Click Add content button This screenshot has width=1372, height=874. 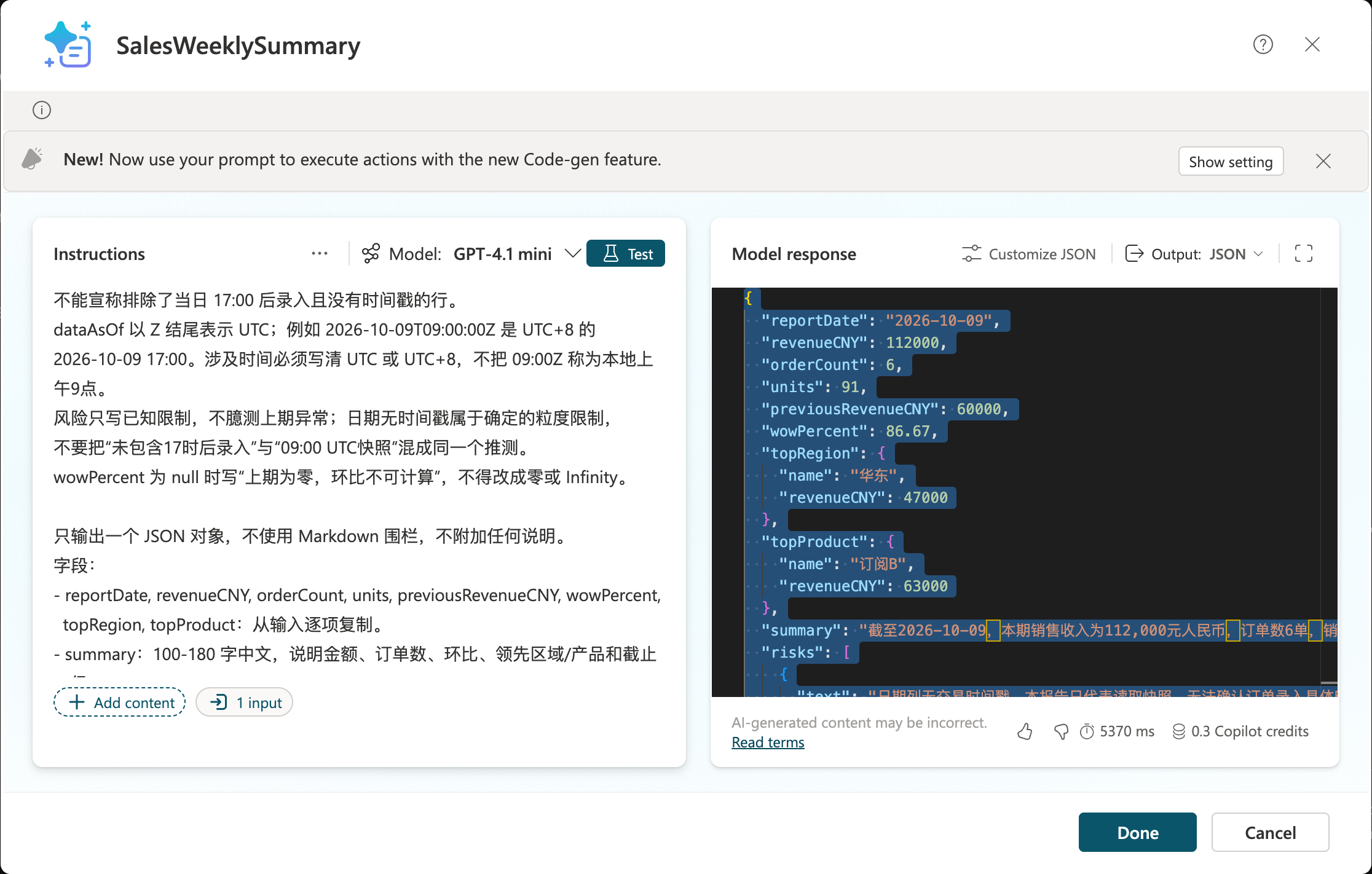(120, 702)
